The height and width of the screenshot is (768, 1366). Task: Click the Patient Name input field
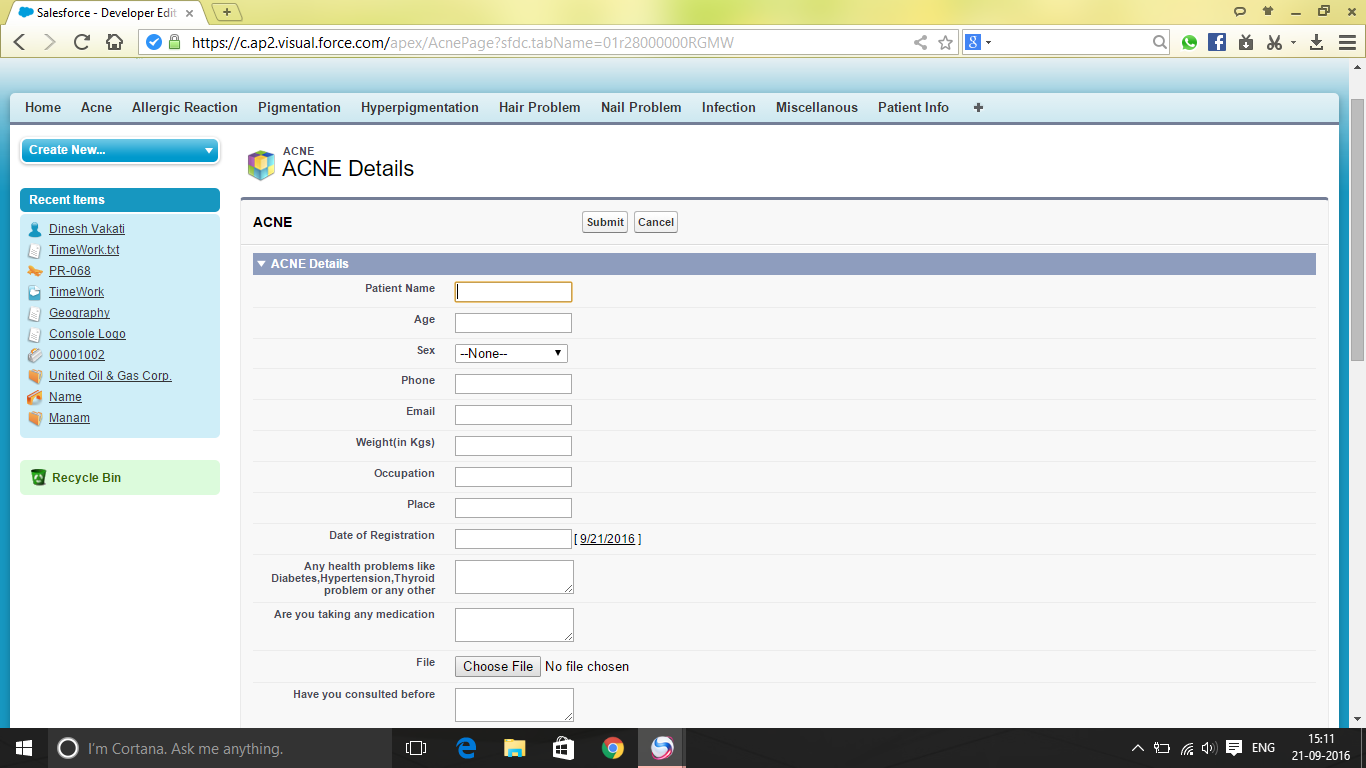[513, 292]
